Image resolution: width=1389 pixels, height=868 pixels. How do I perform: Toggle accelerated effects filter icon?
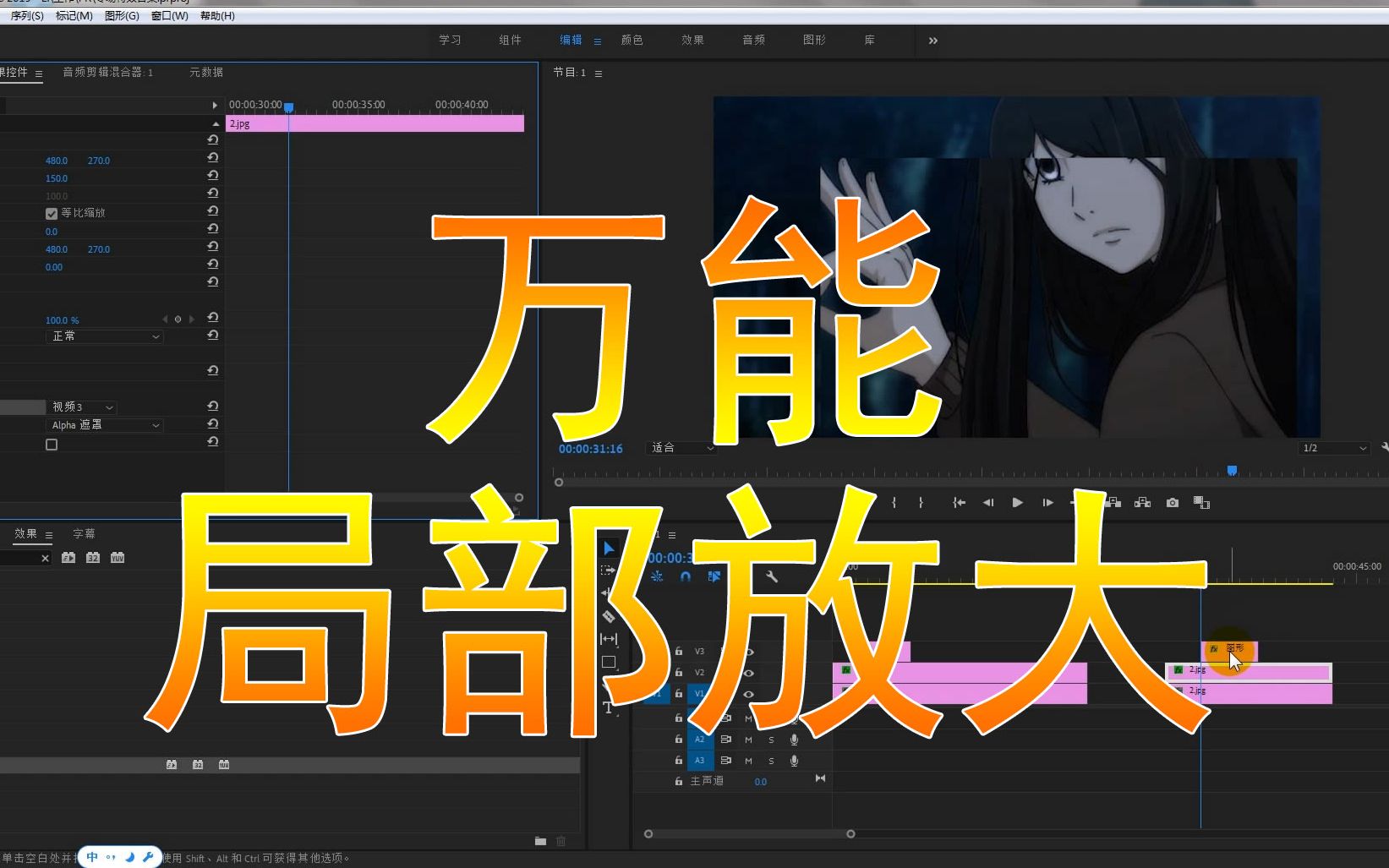68,558
